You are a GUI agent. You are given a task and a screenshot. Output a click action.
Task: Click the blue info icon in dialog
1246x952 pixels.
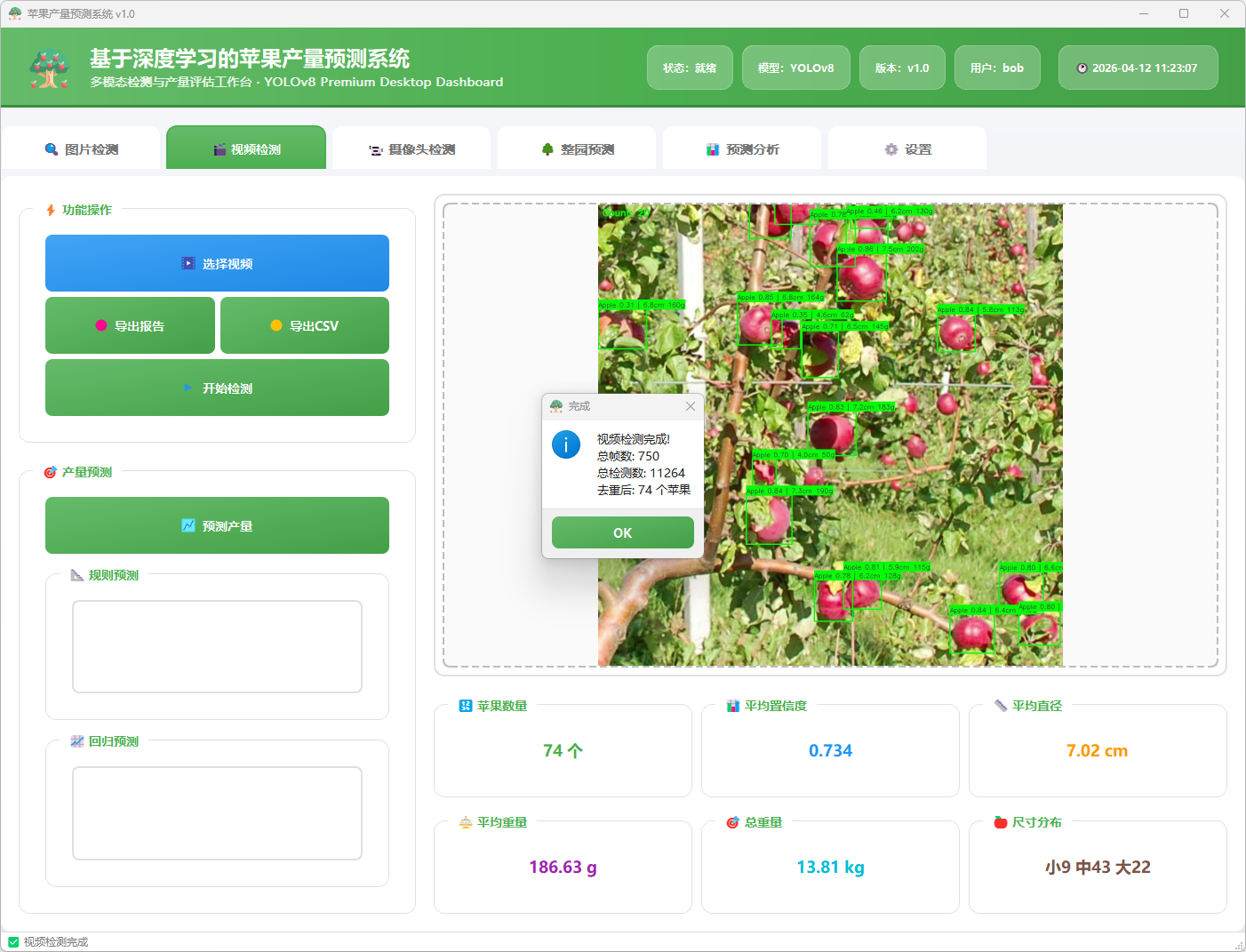coord(566,444)
